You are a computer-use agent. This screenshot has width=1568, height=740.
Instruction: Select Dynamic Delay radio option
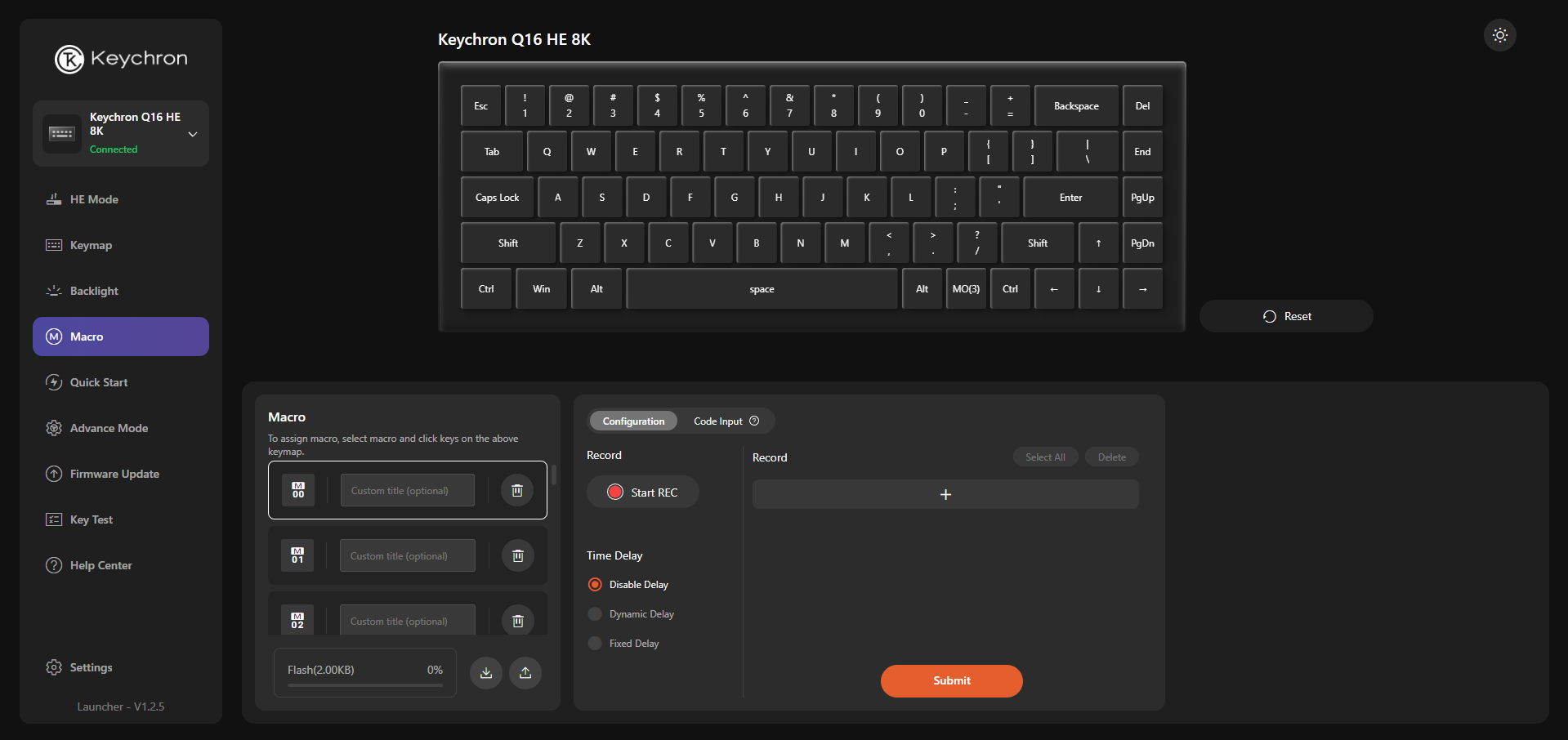[x=595, y=614]
